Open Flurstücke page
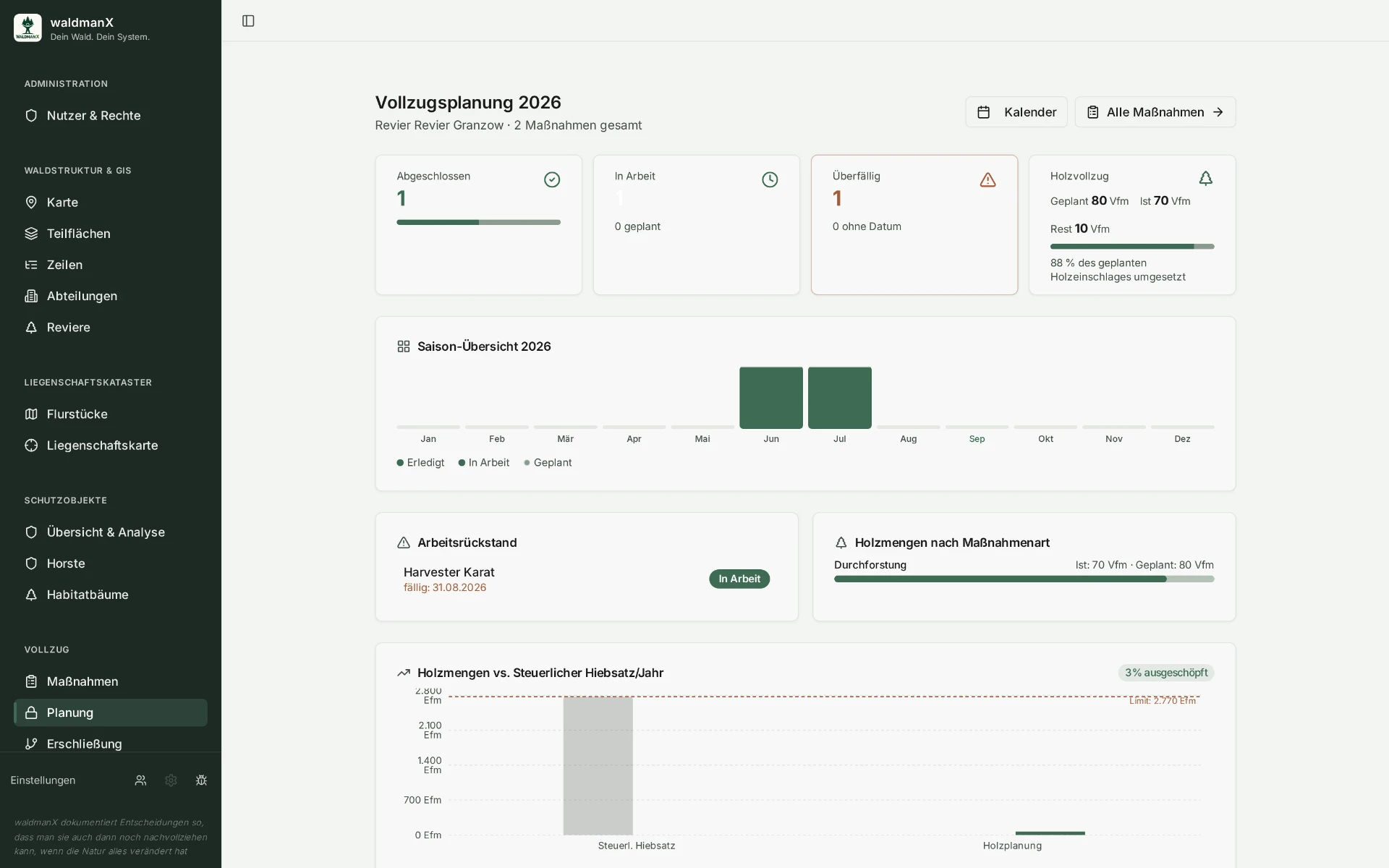Viewport: 1389px width, 868px height. tap(111, 414)
